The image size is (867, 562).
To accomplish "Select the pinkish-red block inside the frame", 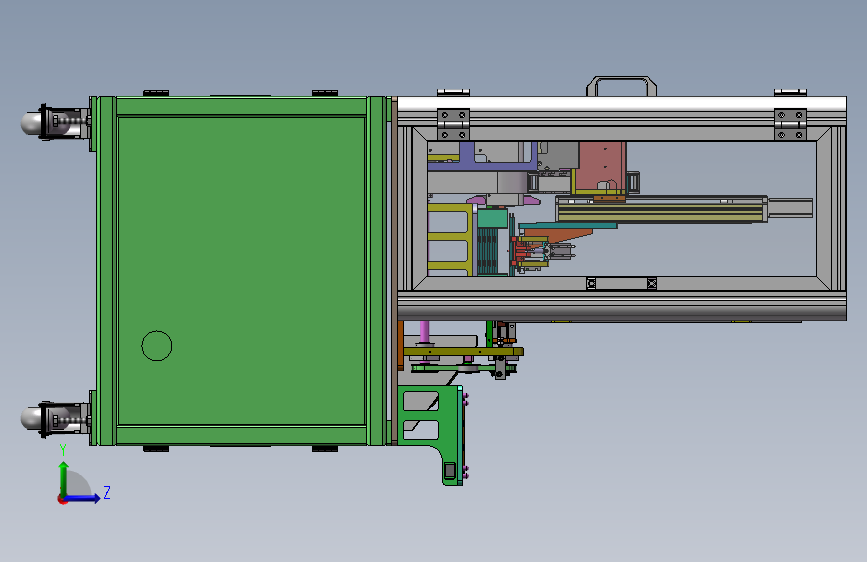I will 601,168.
